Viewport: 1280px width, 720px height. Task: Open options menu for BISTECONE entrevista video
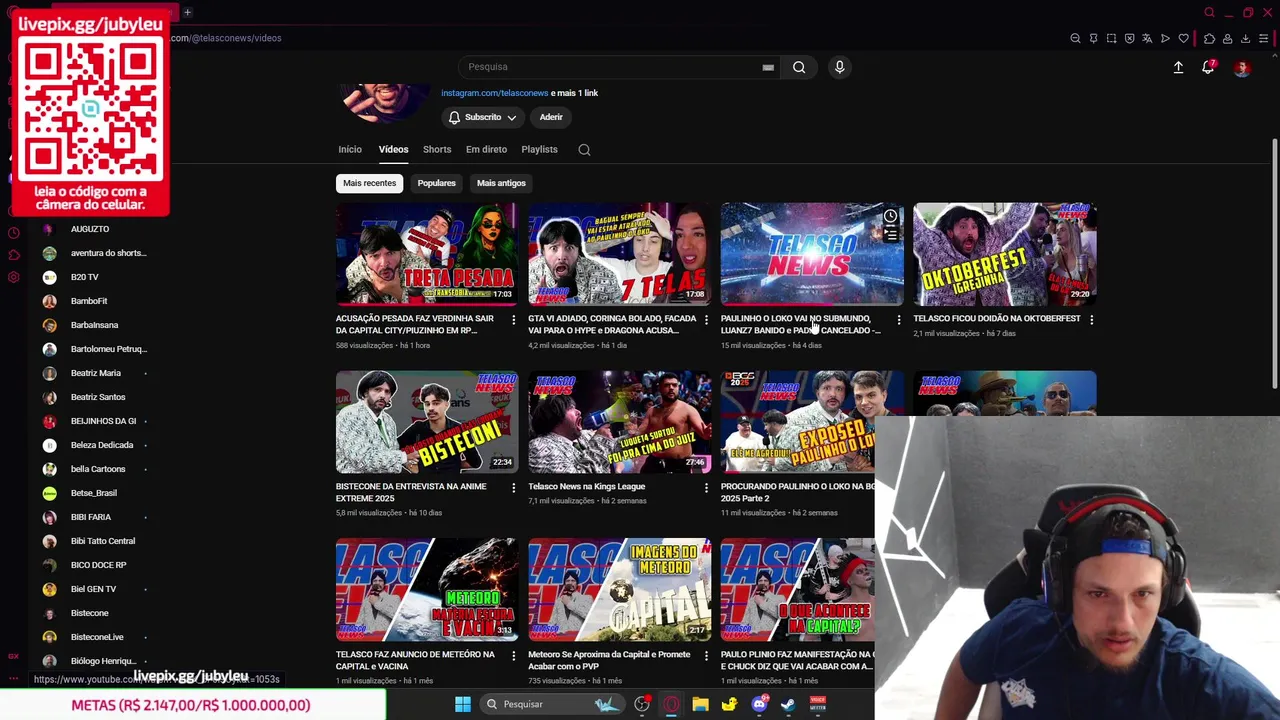[513, 488]
